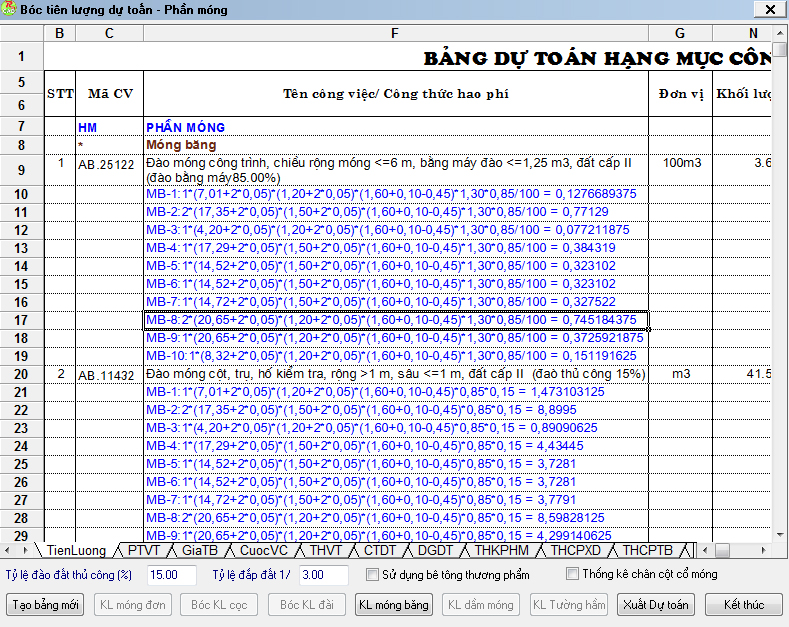
Task: Select column N header
Action: (742, 33)
